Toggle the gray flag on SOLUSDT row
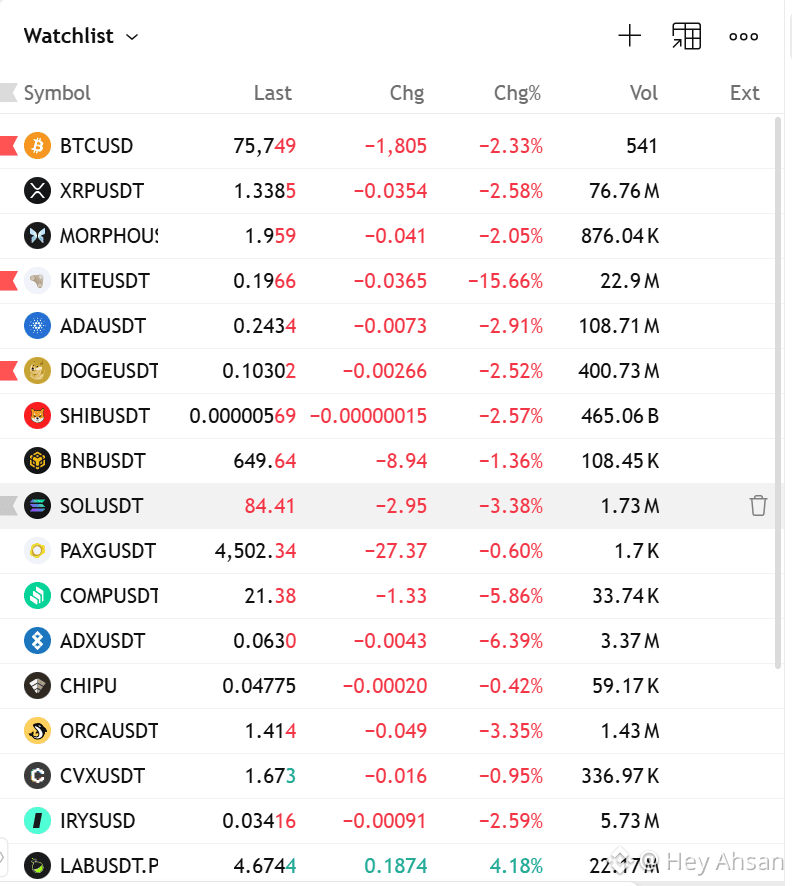This screenshot has width=792, height=886. 9,506
